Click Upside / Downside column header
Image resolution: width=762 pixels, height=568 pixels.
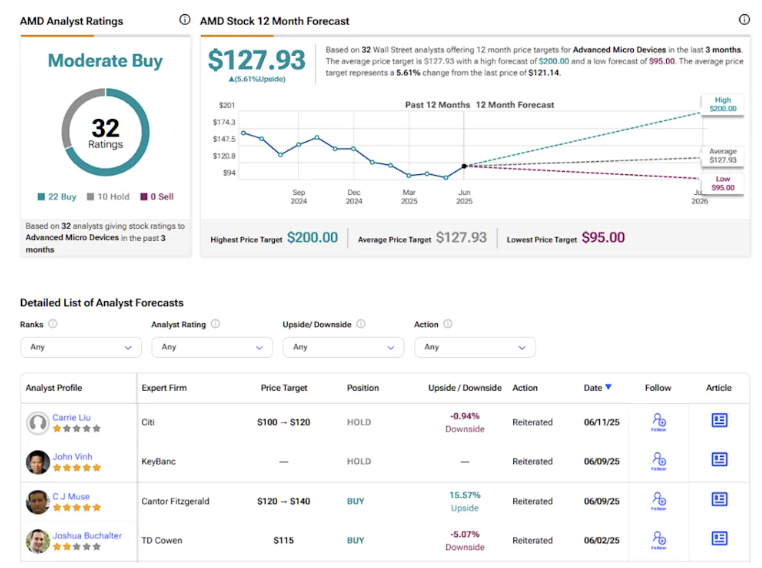pos(465,388)
